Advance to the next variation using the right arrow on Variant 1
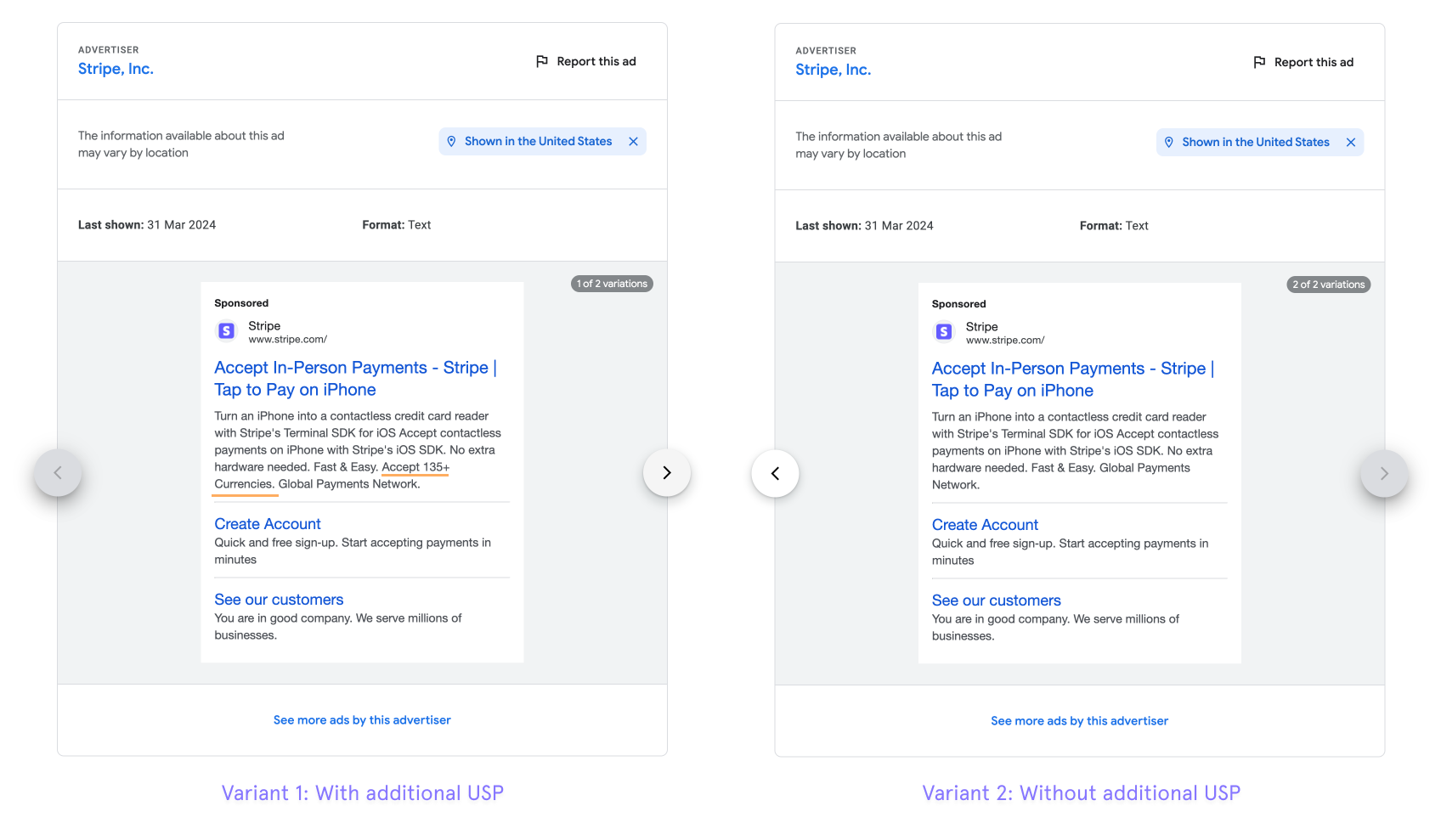Screen dimensions: 1441x840 tap(667, 473)
